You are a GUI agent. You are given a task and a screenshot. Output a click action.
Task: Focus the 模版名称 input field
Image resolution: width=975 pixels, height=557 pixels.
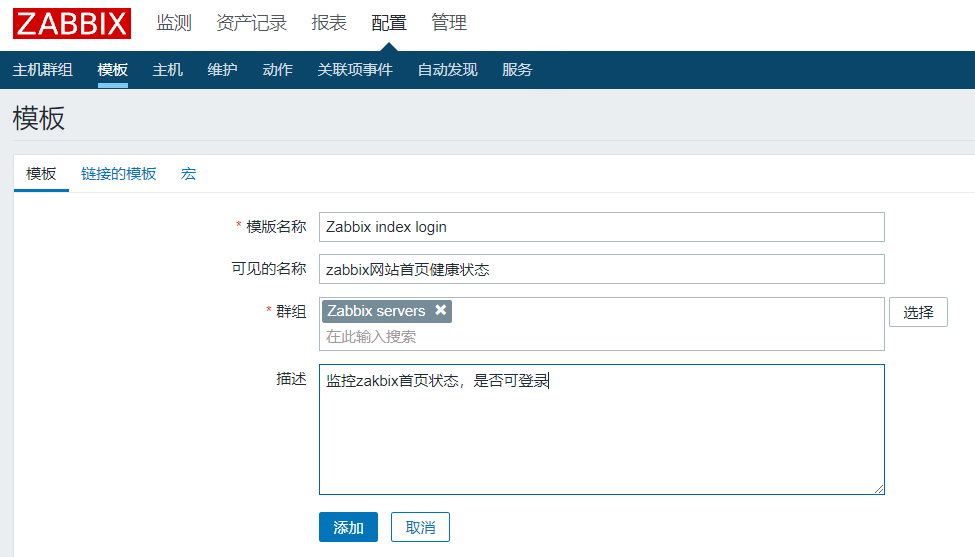[x=601, y=227]
